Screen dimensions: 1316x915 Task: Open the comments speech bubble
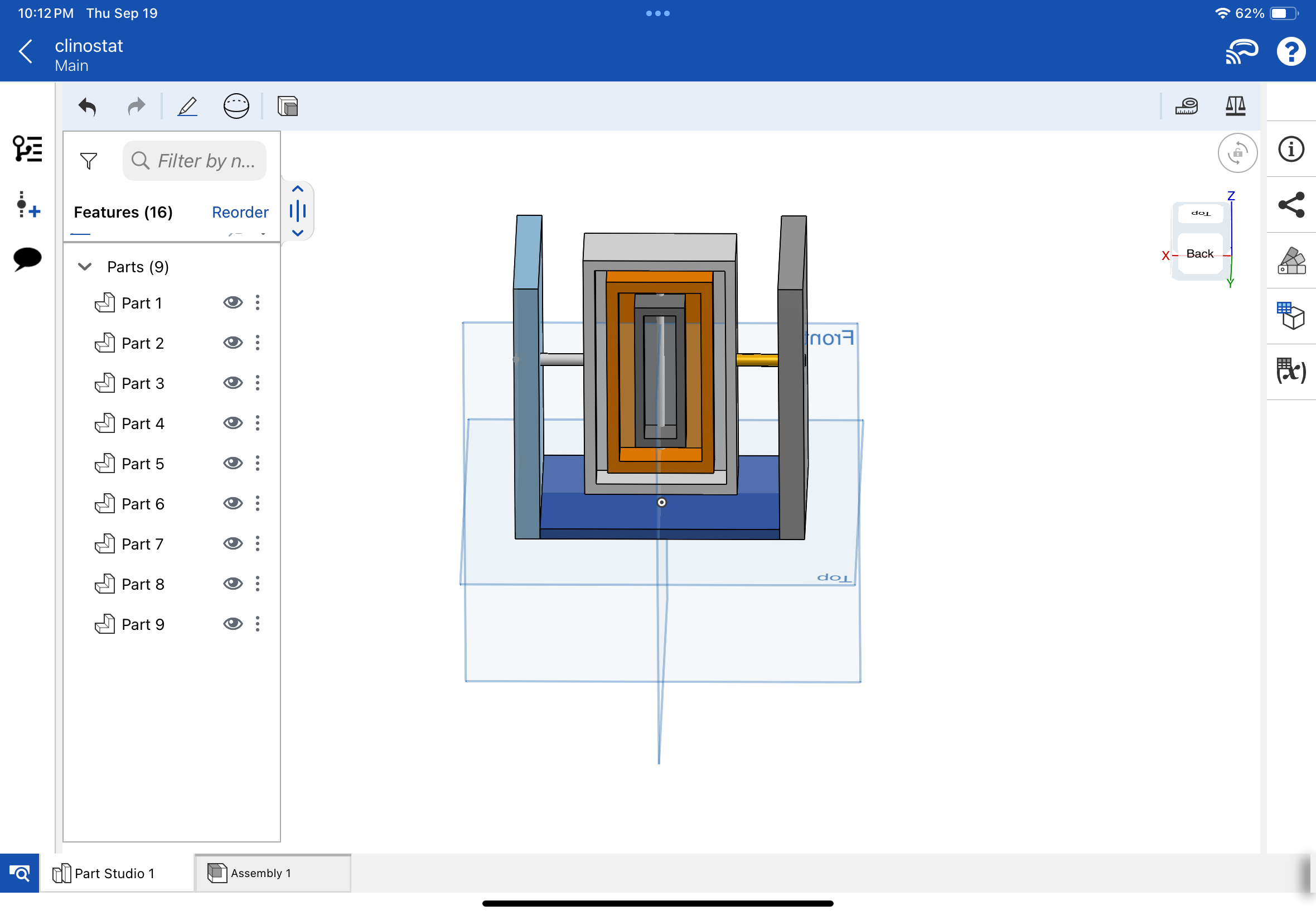[27, 259]
